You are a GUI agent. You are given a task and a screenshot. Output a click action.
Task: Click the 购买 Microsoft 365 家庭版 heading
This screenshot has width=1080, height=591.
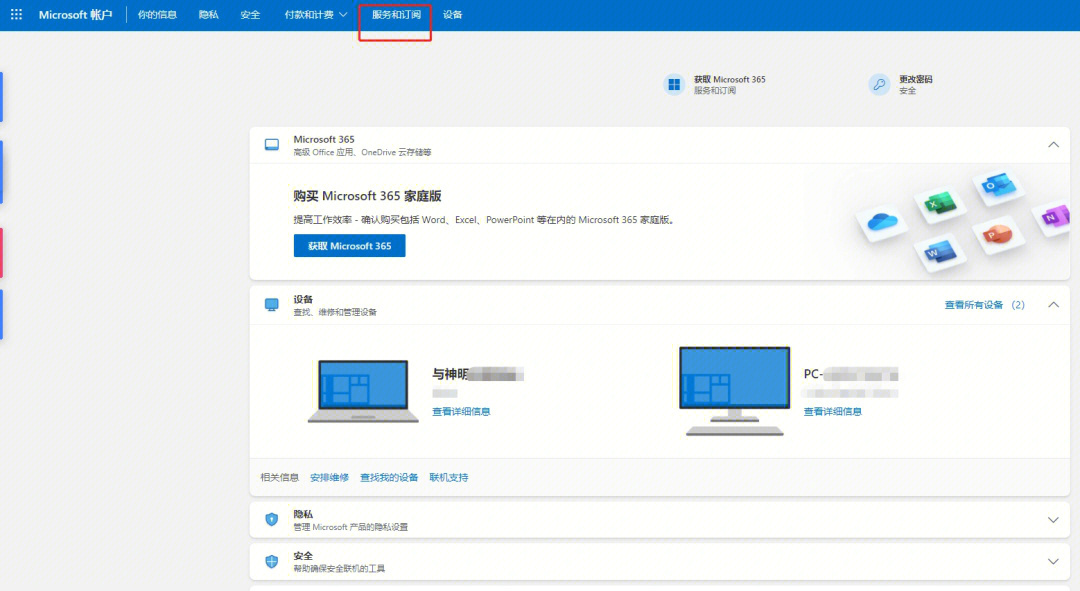pyautogui.click(x=367, y=196)
